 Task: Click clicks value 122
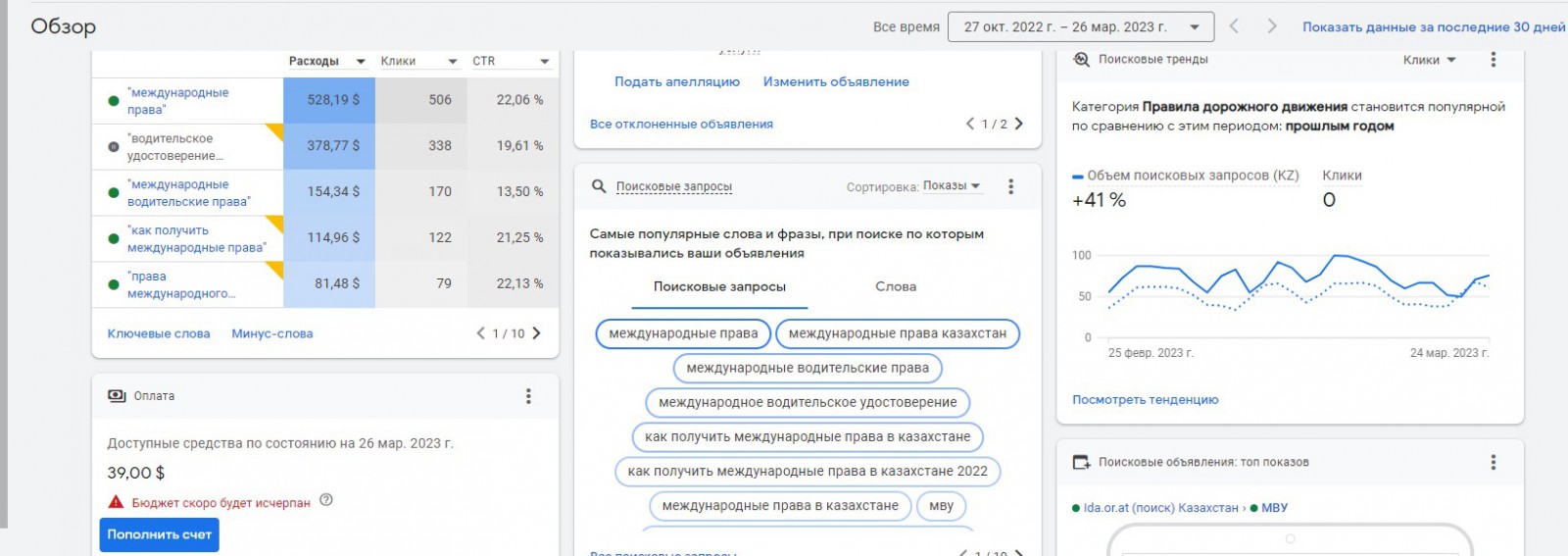440,237
